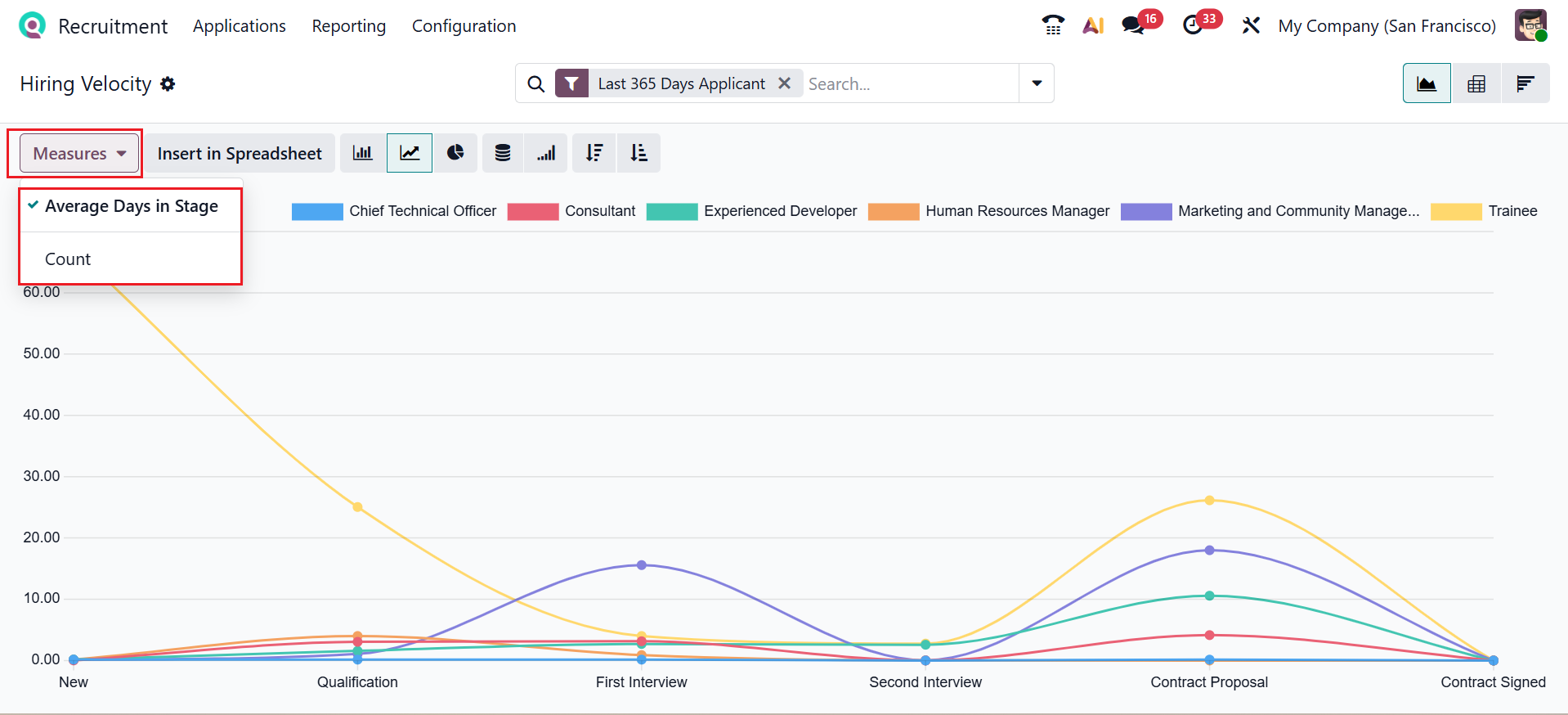This screenshot has height=715, width=1568.
Task: Sort chart in descending order
Action: point(594,153)
